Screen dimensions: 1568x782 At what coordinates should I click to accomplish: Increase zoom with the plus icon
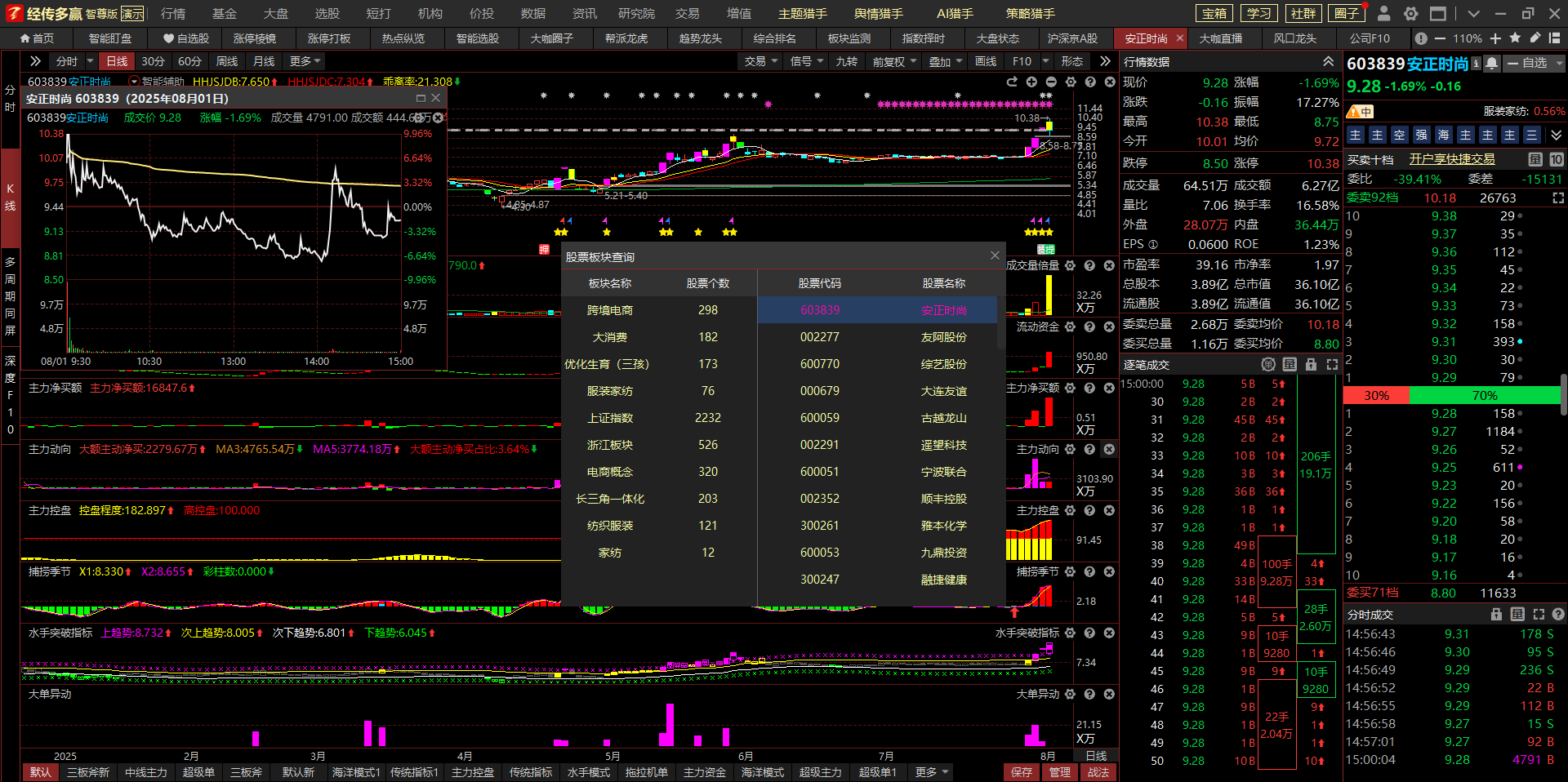1495,38
